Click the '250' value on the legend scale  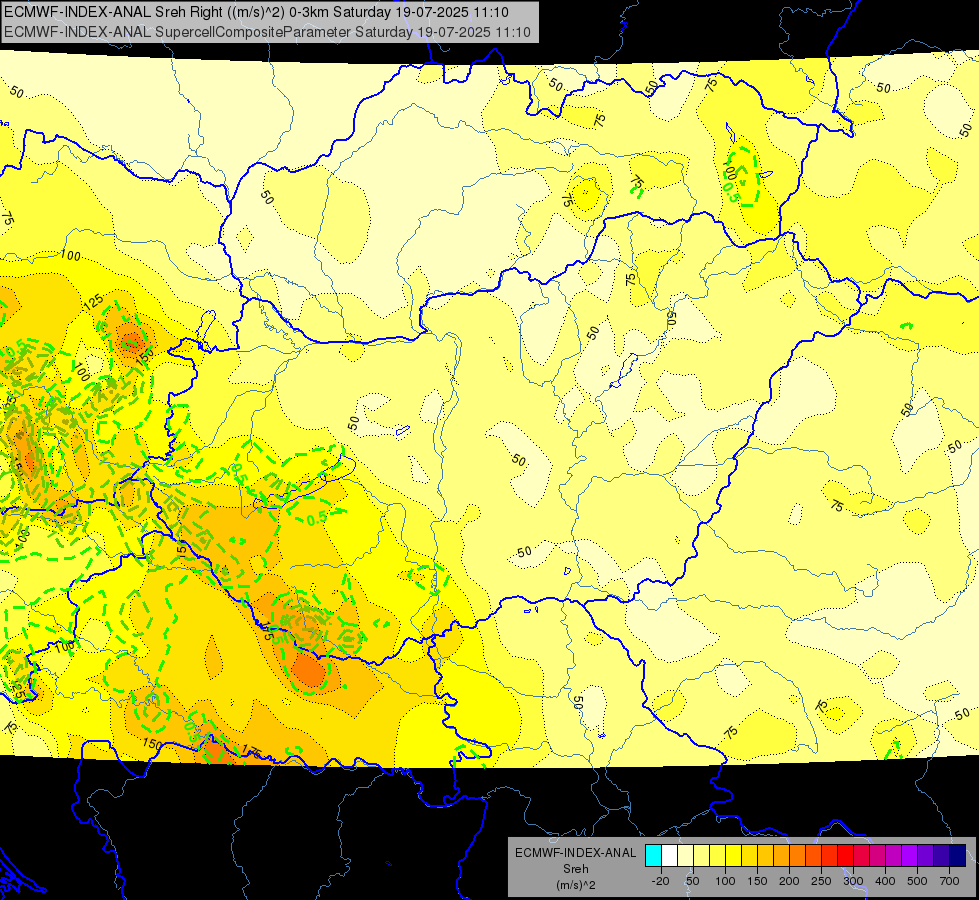(821, 881)
